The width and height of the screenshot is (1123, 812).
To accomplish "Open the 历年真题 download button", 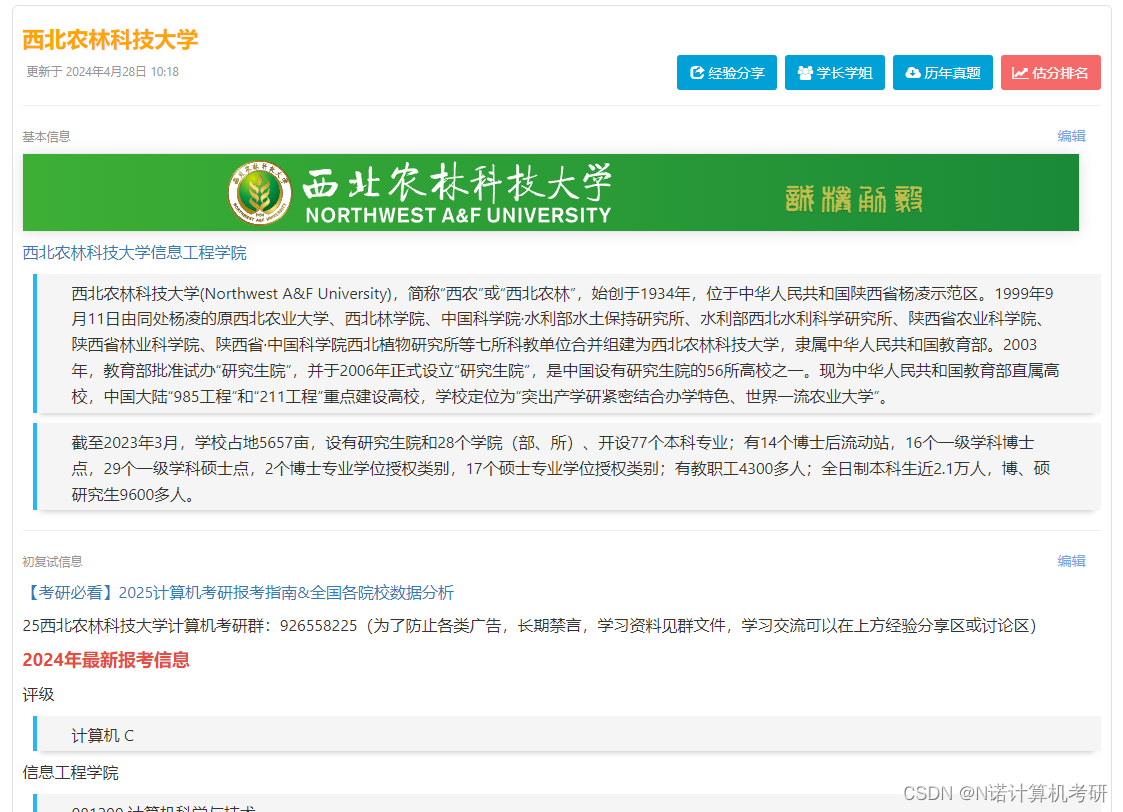I will coord(943,72).
